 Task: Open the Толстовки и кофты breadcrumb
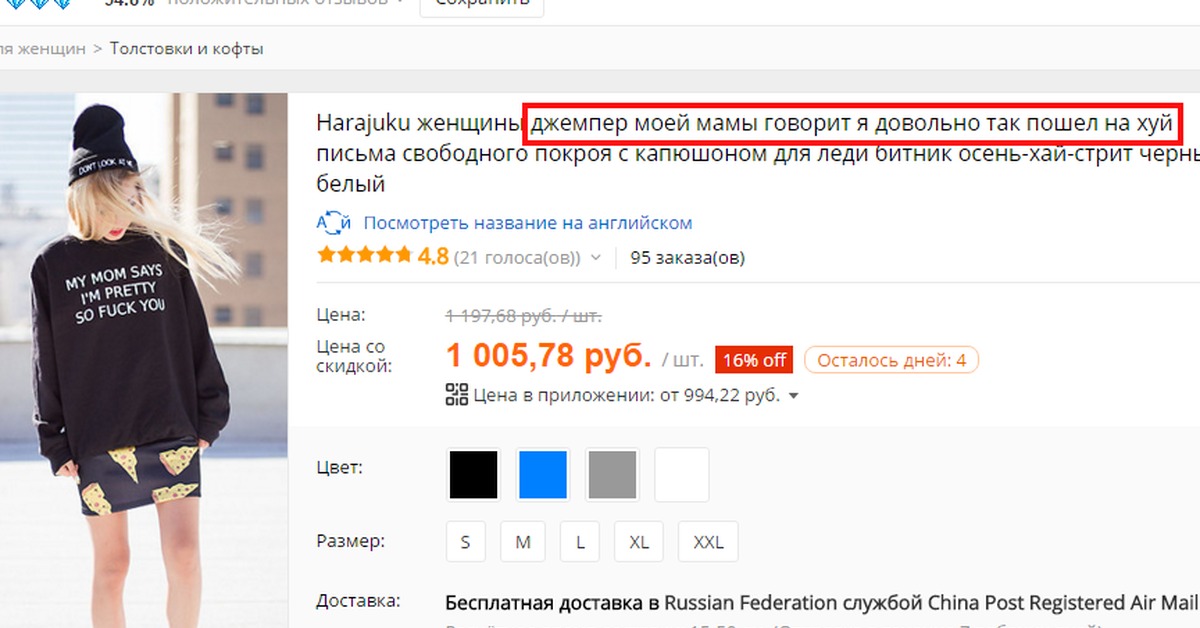tap(187, 48)
